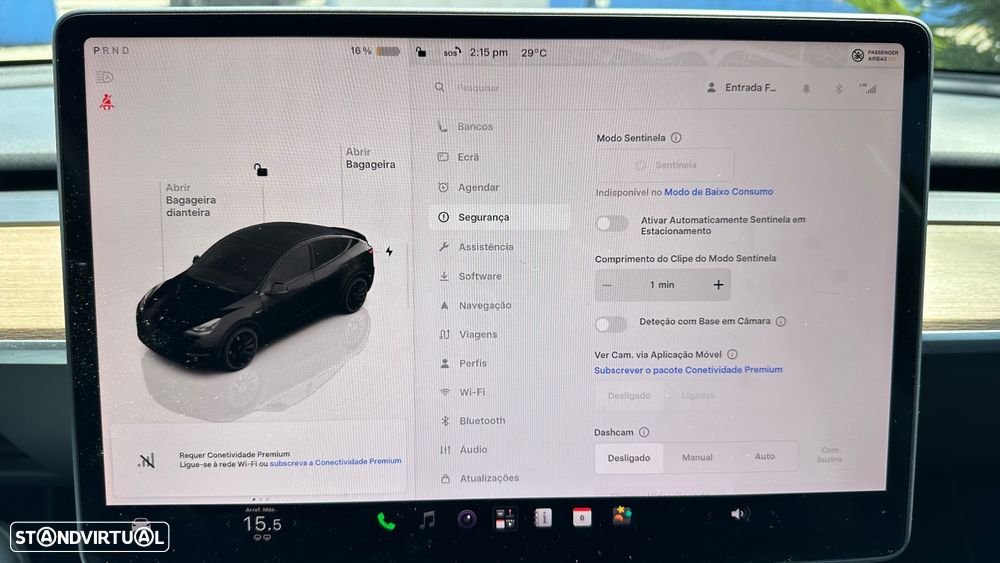Image resolution: width=1000 pixels, height=563 pixels.
Task: Tap the 15.5 temperature setting
Action: pos(262,525)
